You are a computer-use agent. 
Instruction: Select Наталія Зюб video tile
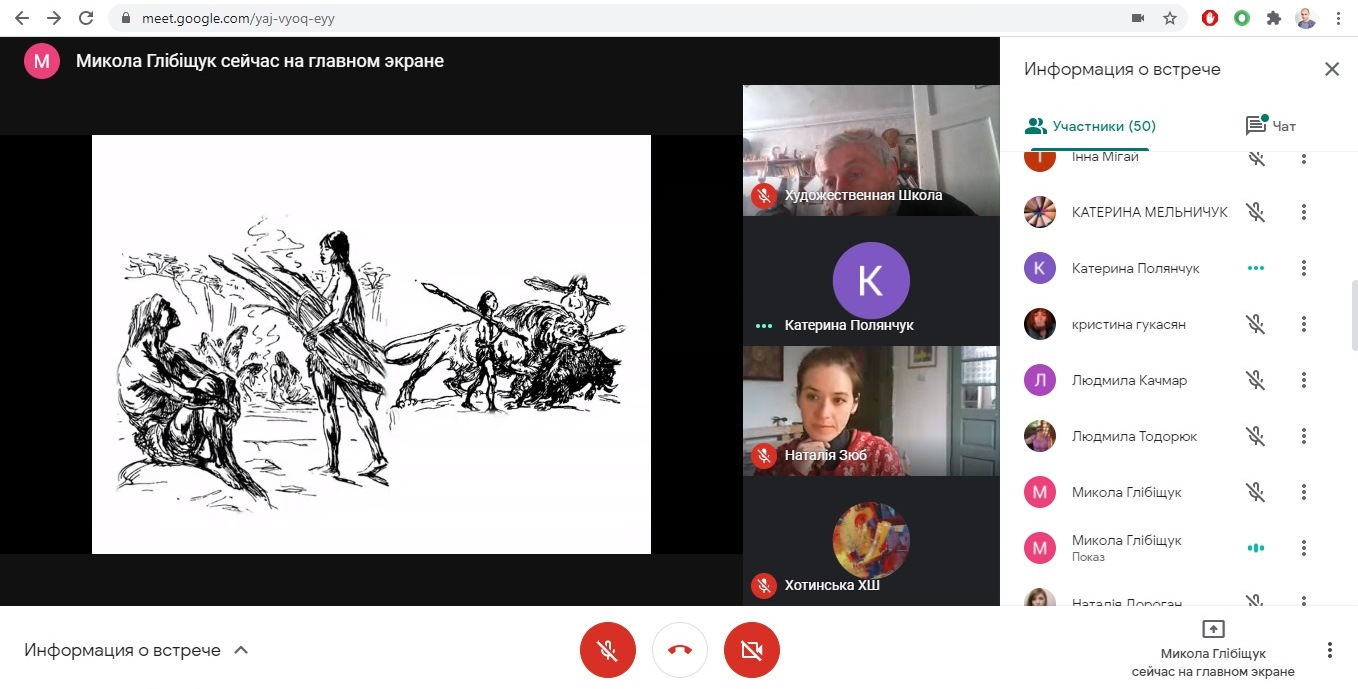click(871, 410)
